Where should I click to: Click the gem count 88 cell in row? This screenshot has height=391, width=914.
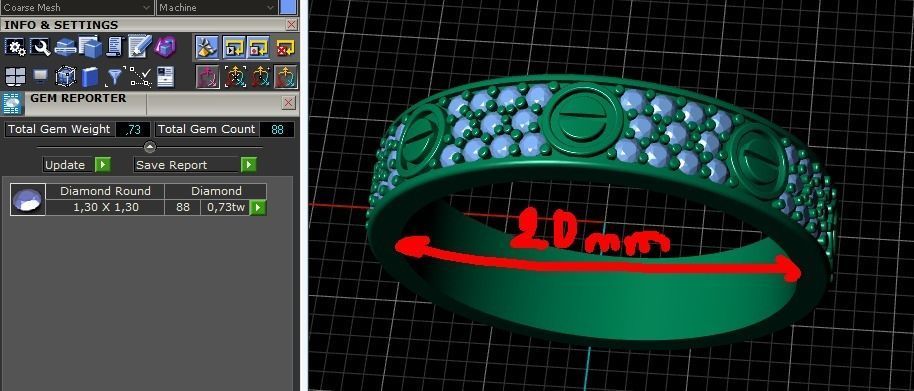tap(183, 207)
